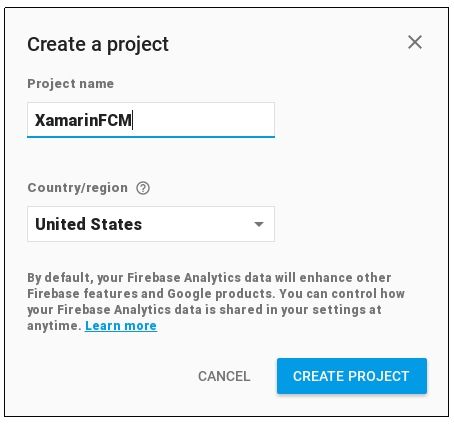454x427 pixels.
Task: Click the Country/region label text
Action: point(78,188)
